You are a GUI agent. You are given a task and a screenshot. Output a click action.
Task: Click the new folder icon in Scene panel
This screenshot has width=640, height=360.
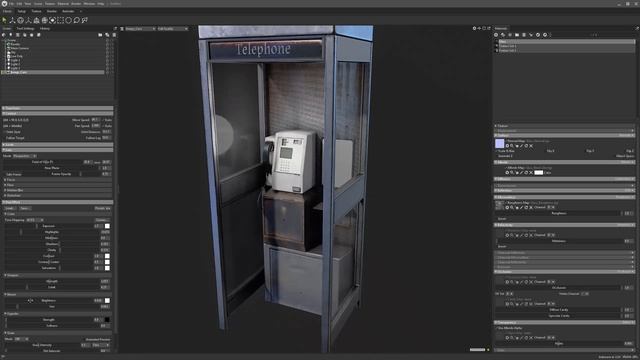[100, 35]
